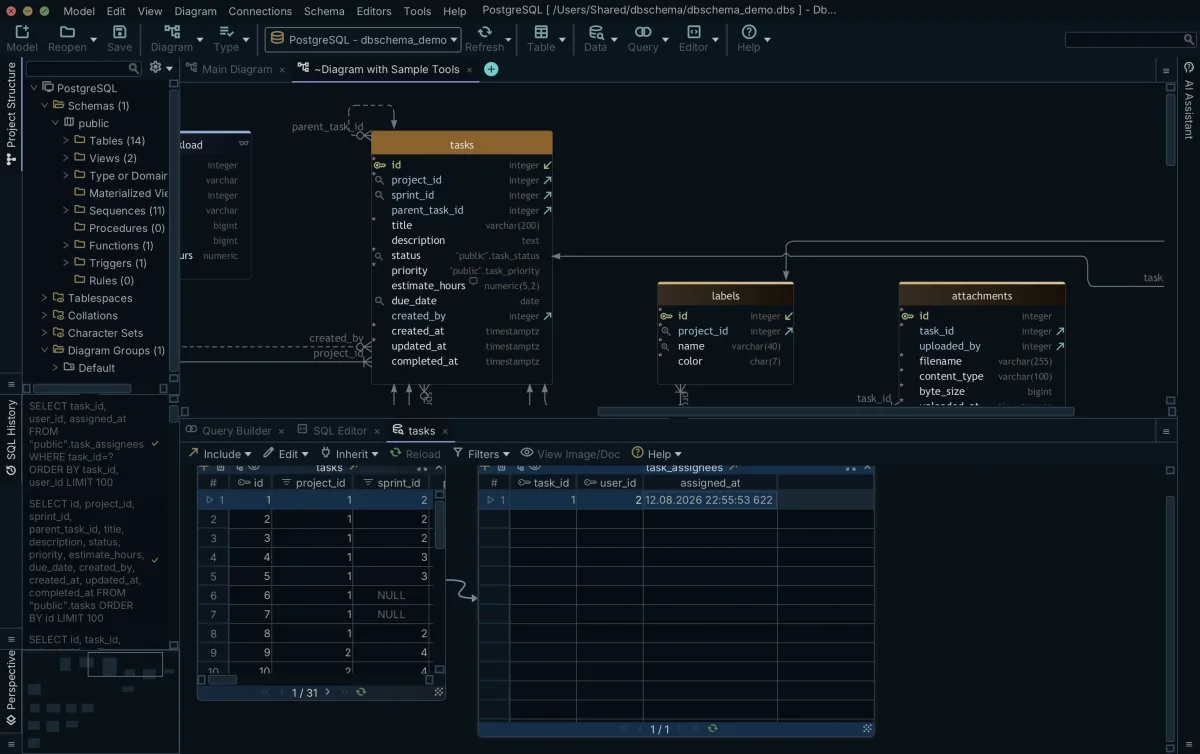Click the Type toolbar icon
The width and height of the screenshot is (1200, 754).
click(x=226, y=33)
